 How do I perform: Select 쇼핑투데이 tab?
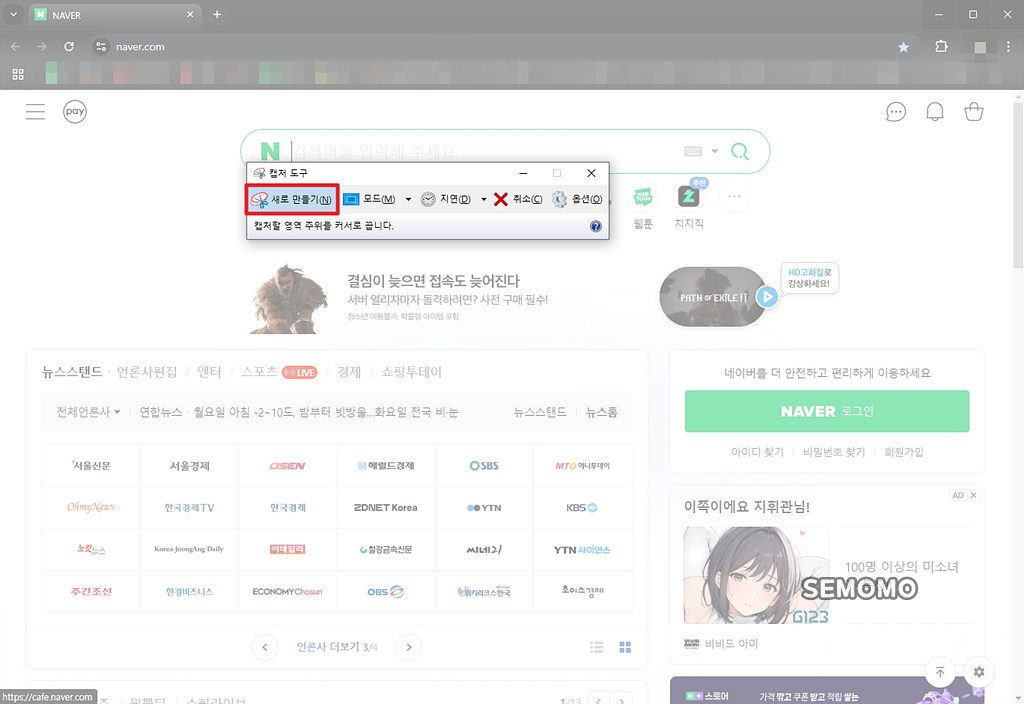pos(411,372)
